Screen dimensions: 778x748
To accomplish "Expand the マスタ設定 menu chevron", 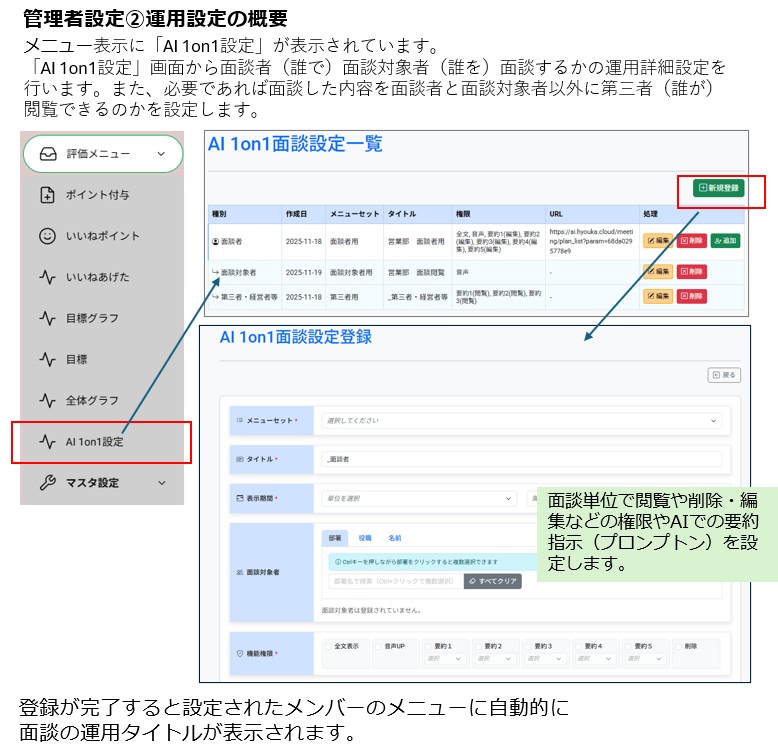I will pos(162,483).
